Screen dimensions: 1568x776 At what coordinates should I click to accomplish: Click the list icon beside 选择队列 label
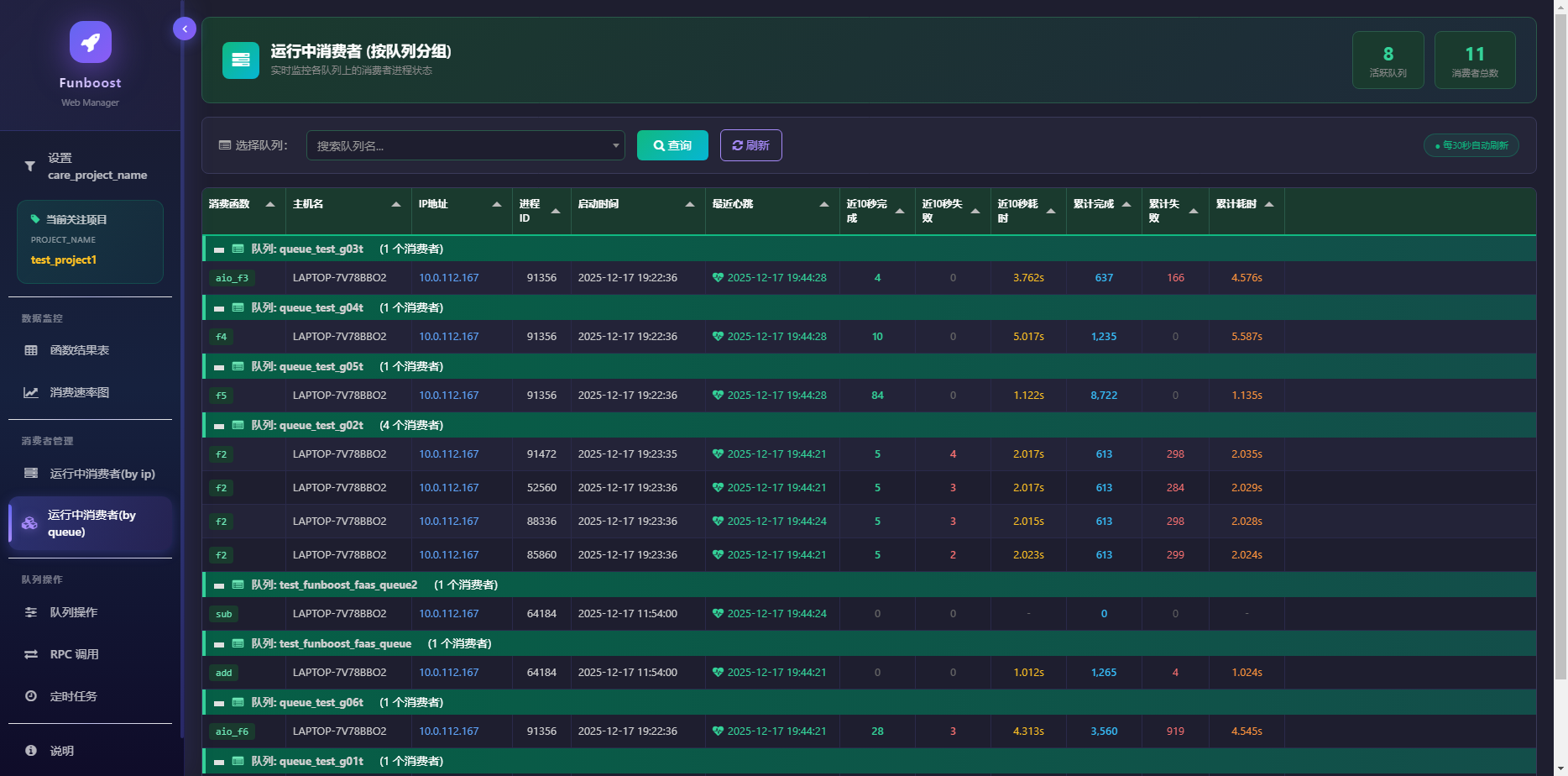225,145
